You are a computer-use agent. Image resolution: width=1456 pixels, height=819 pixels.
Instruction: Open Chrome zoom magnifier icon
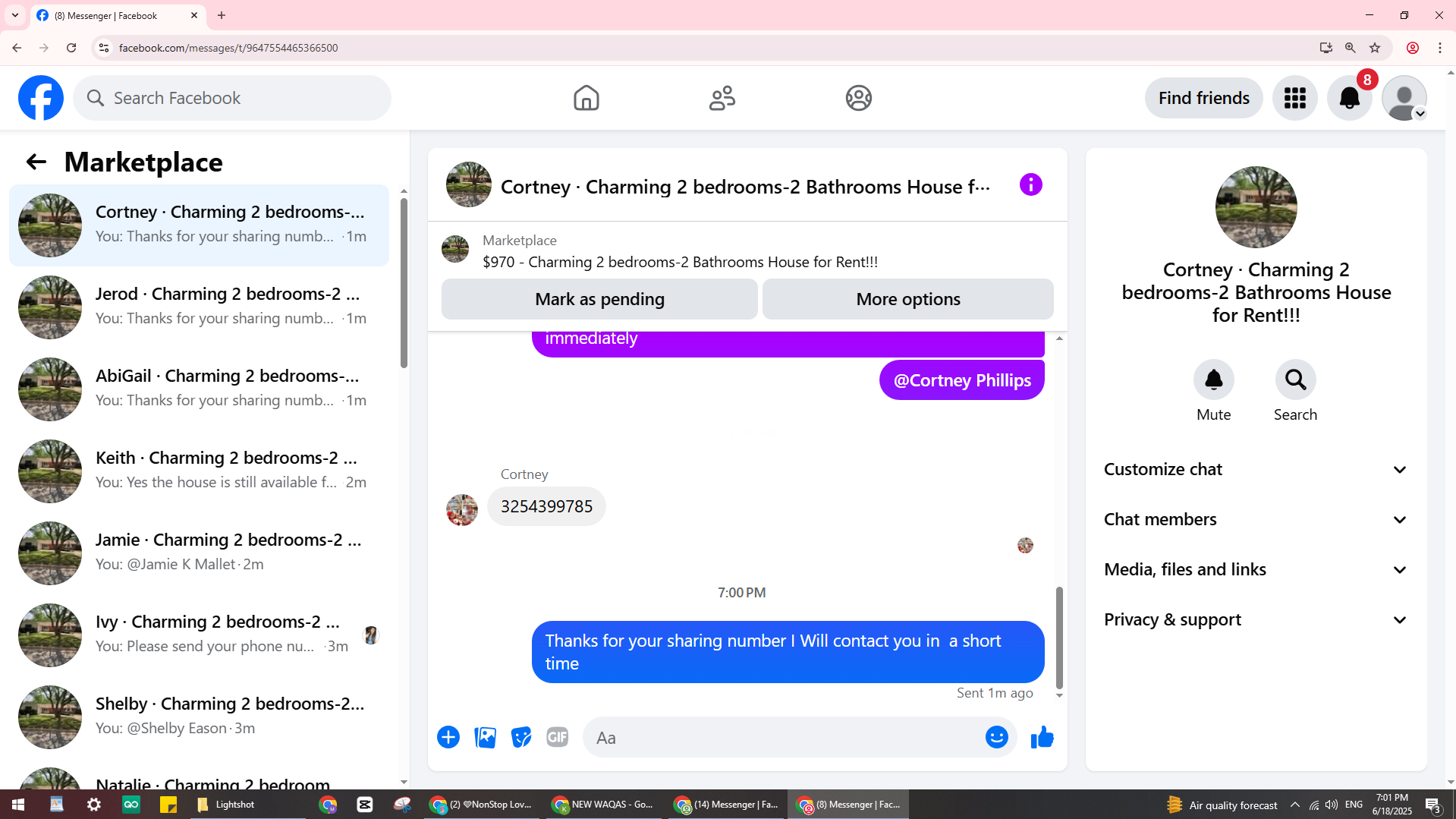(x=1351, y=48)
